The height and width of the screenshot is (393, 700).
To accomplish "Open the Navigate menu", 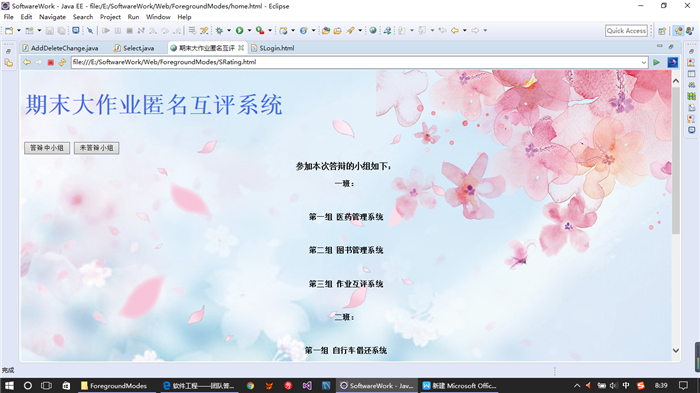I will (x=52, y=17).
